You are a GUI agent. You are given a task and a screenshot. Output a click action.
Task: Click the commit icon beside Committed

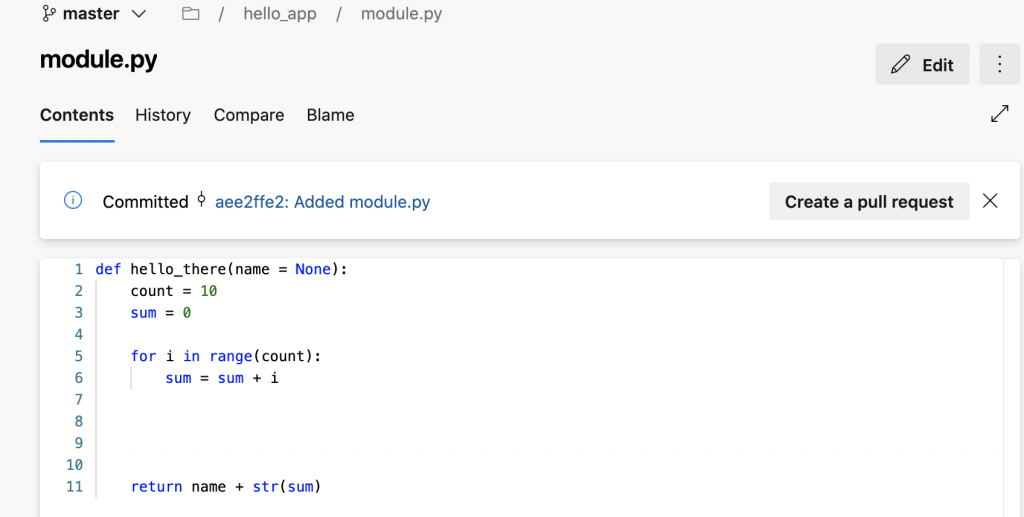[201, 200]
